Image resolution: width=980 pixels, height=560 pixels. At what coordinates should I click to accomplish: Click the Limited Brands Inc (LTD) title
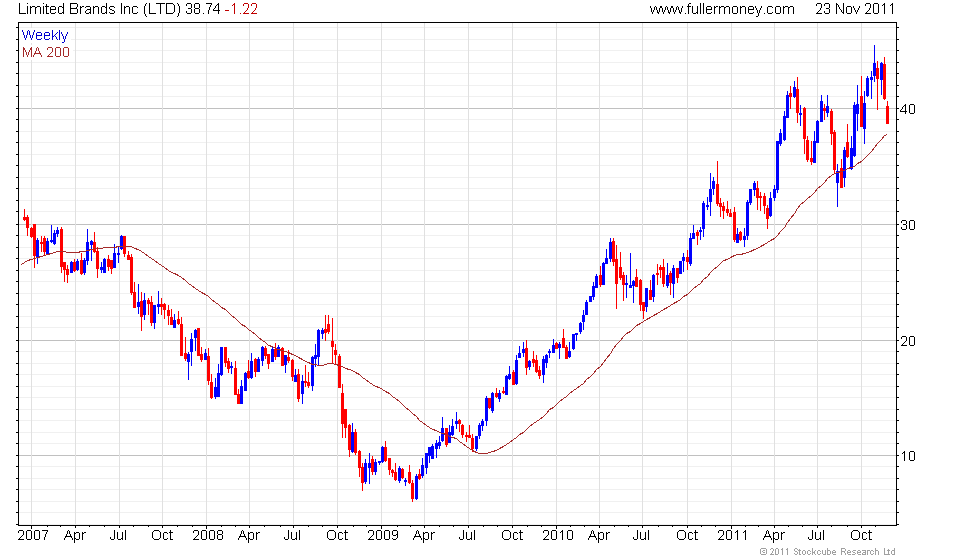click(x=99, y=9)
